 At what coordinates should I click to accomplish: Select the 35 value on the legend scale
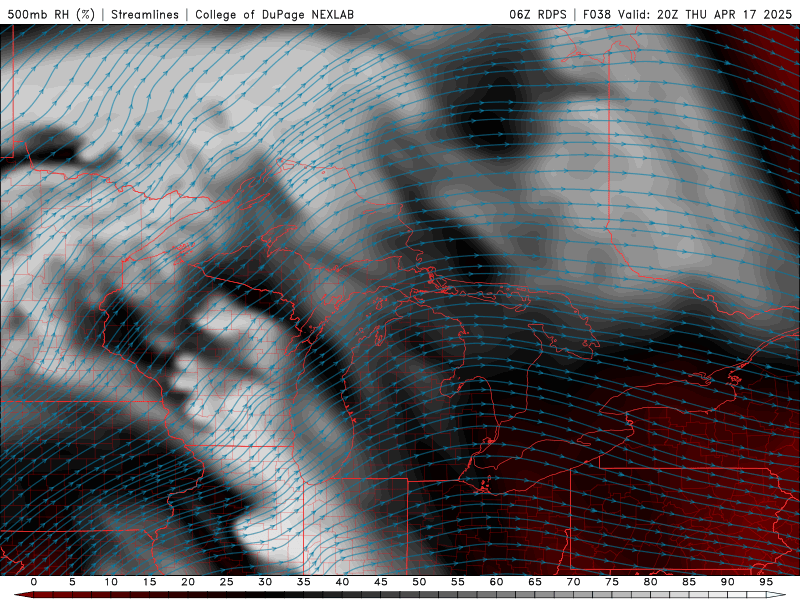point(303,582)
